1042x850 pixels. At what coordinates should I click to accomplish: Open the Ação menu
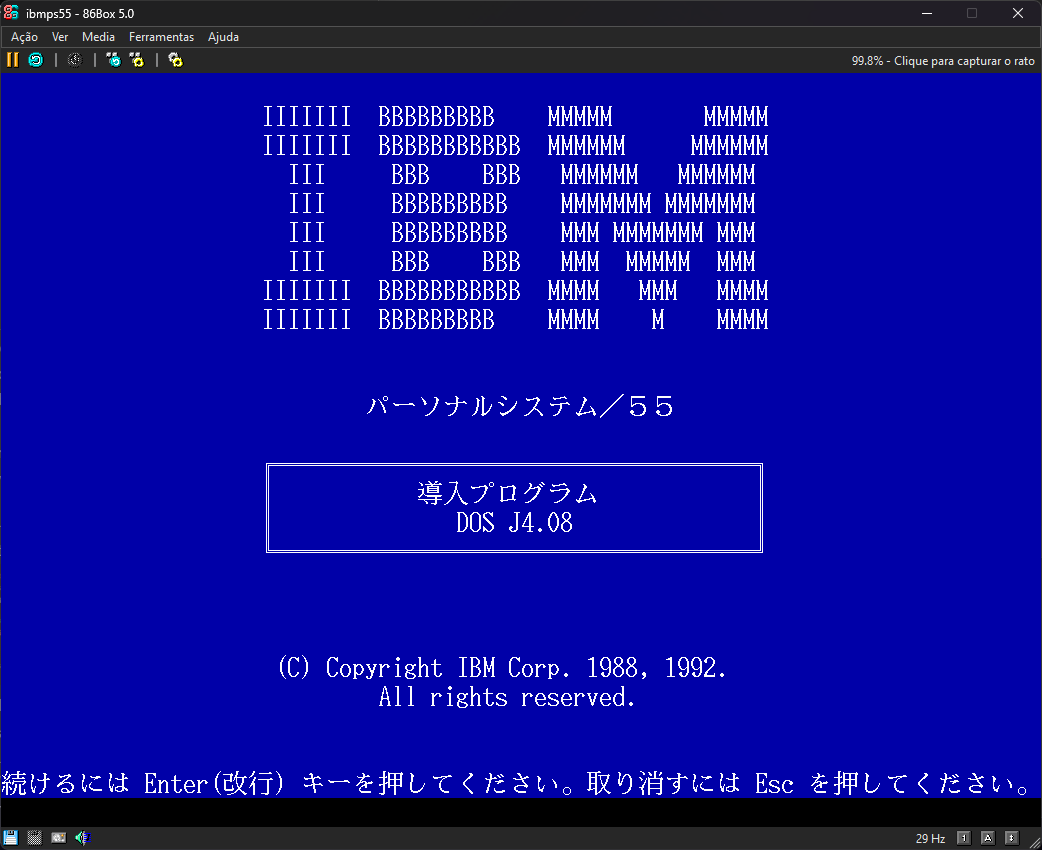point(25,37)
